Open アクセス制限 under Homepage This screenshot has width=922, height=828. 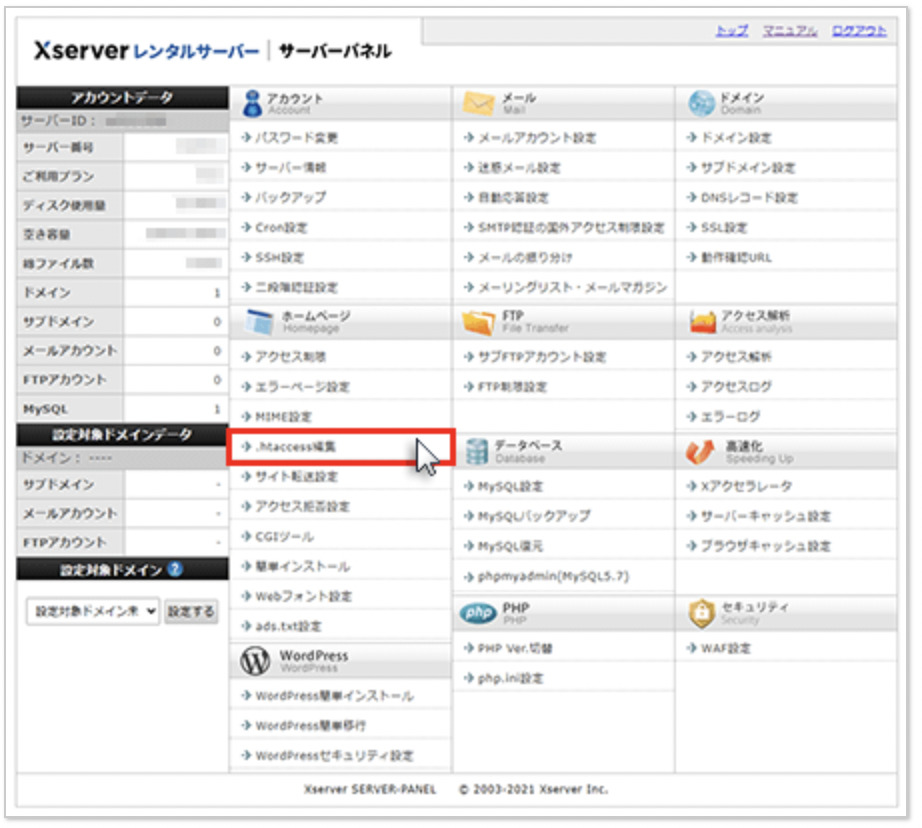tap(290, 357)
